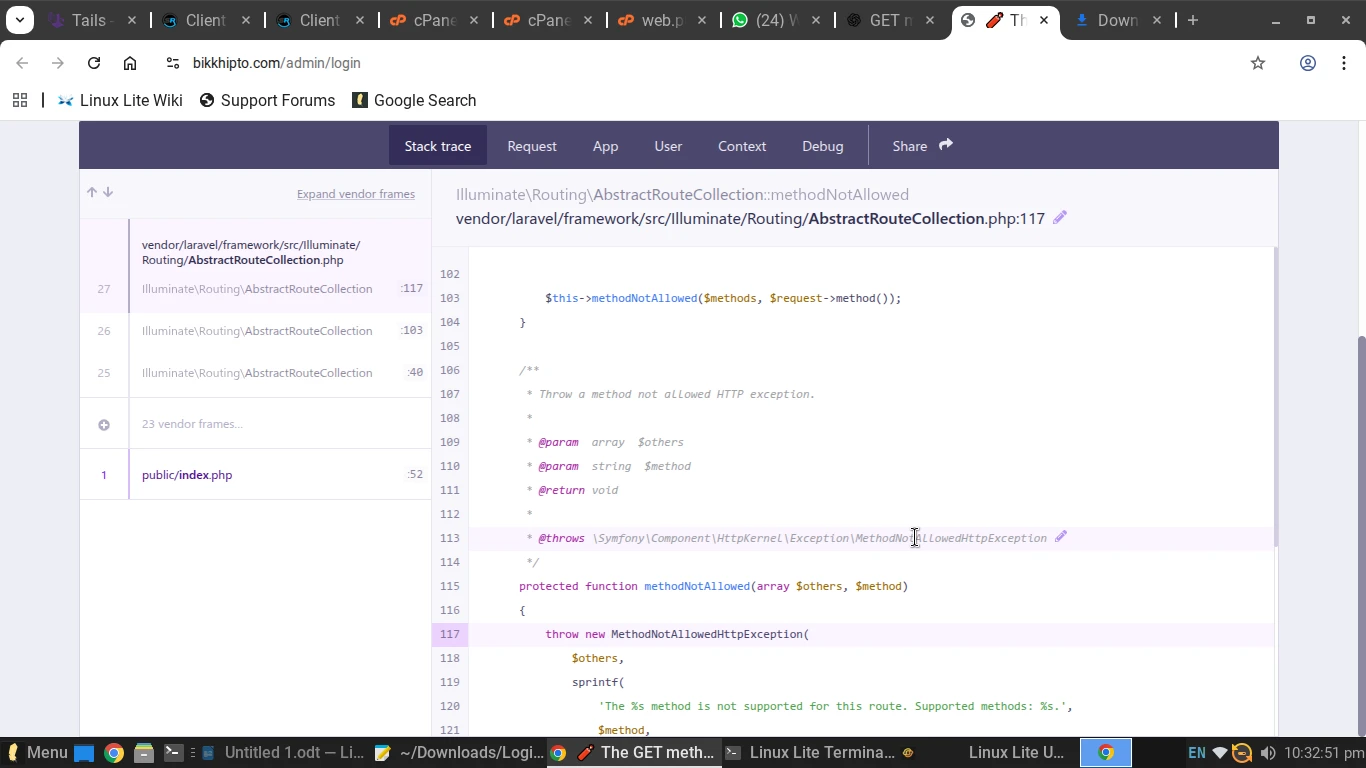Click the Share arrow icon
Screen dimensions: 1366x768
[945, 145]
